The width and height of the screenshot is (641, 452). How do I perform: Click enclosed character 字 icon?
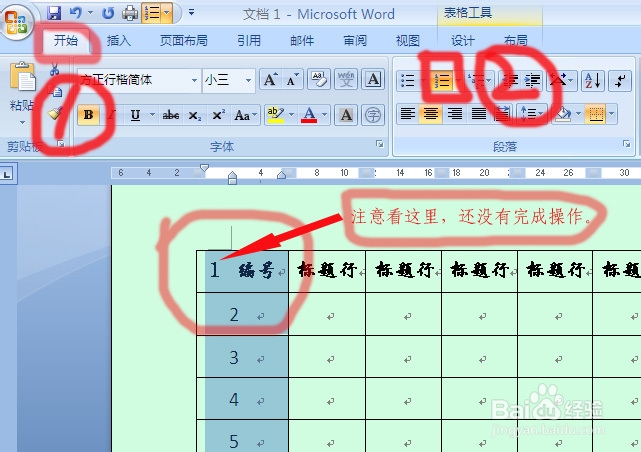click(x=373, y=115)
